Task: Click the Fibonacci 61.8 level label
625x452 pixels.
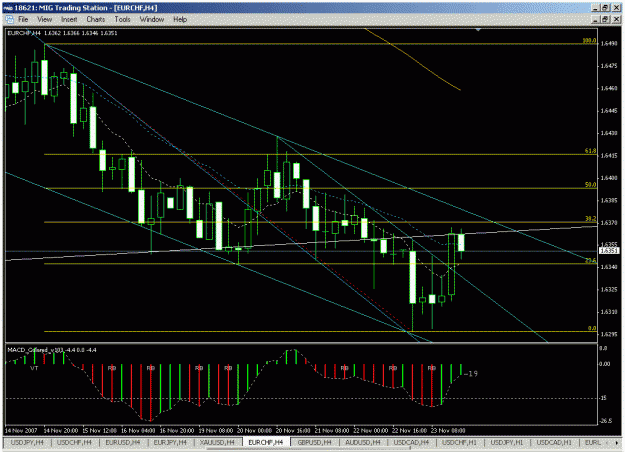Action: pos(590,151)
